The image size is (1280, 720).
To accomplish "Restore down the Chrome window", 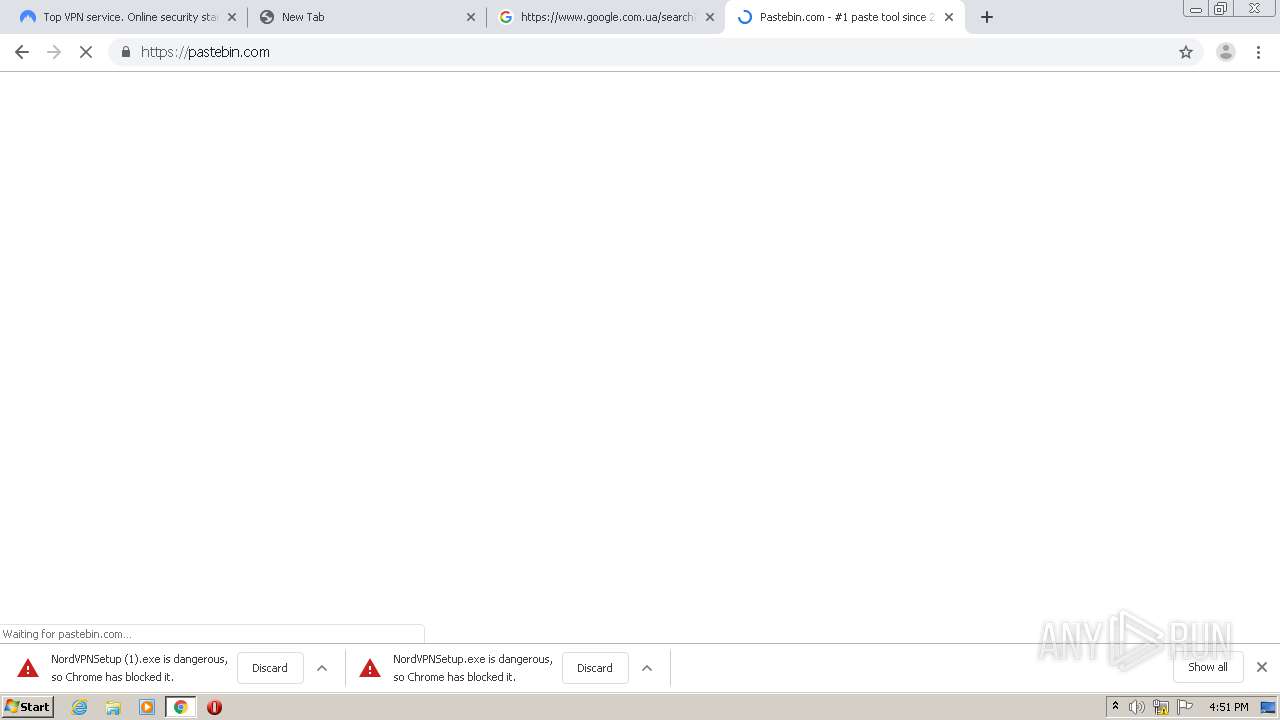I will (x=1221, y=8).
